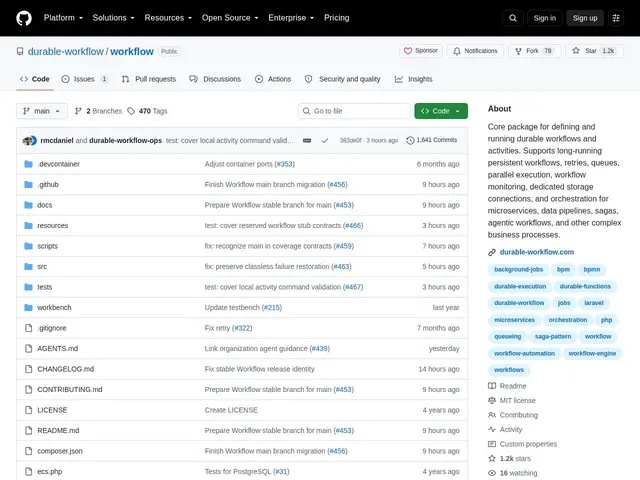The image size is (640, 480).
Task: Open the 2 Branches link
Action: point(98,111)
